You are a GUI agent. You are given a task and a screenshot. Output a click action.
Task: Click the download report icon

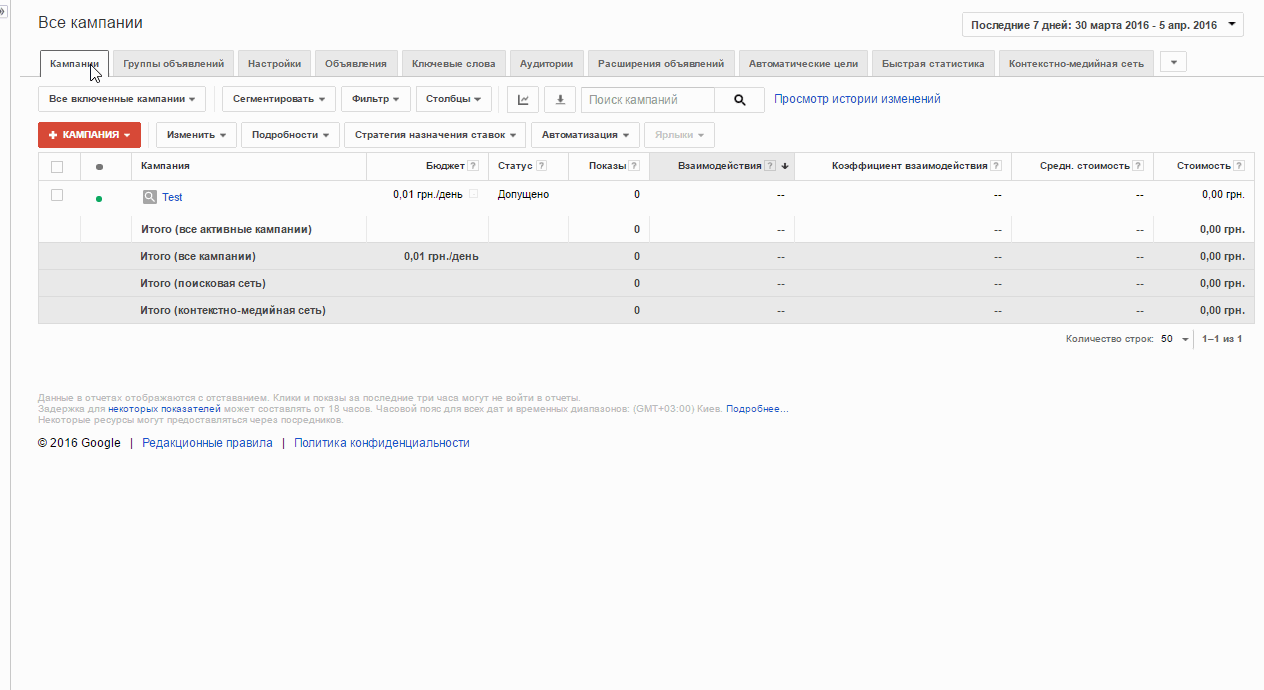point(560,100)
